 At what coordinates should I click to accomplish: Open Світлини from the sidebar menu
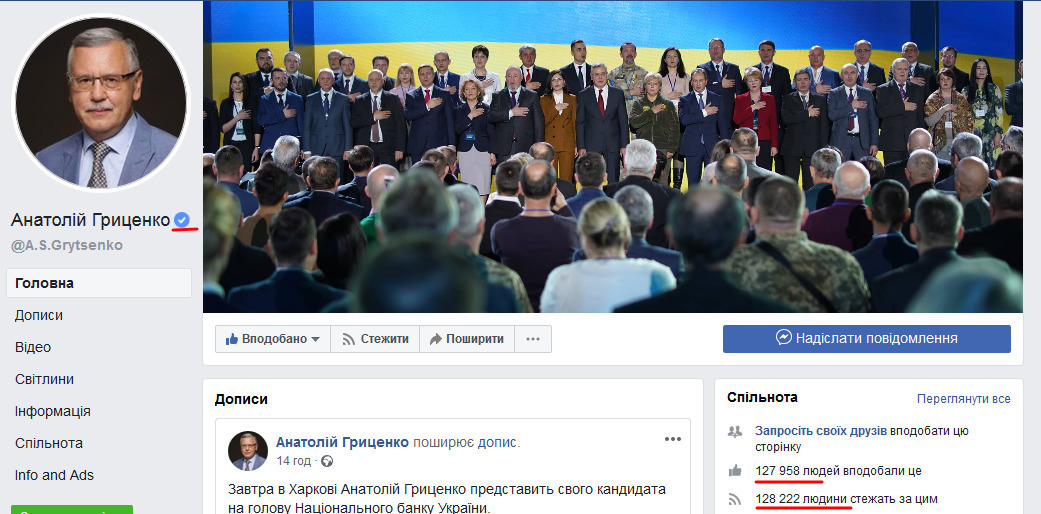(44, 379)
